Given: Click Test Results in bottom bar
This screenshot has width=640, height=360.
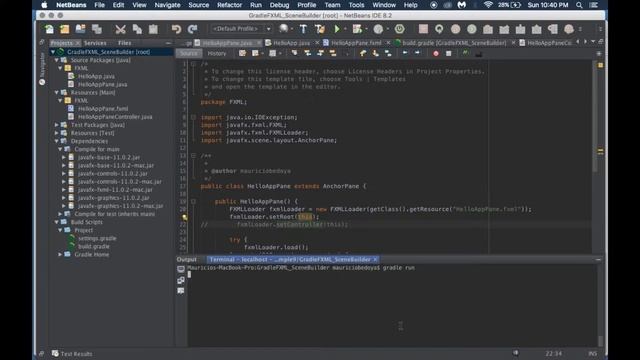Looking at the screenshot, I should 72,354.
